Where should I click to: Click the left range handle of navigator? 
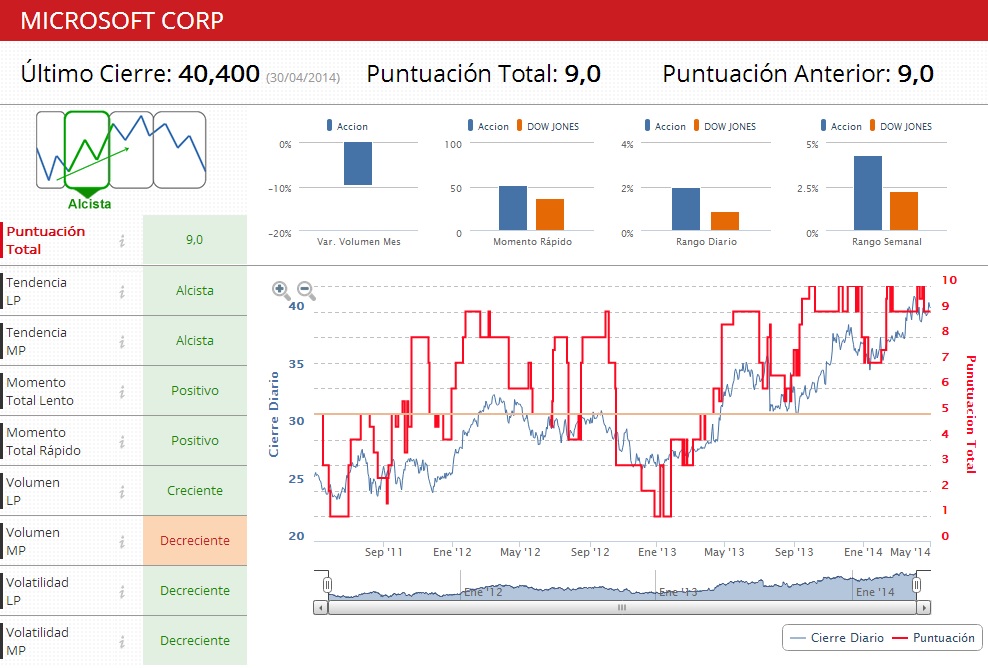point(326,584)
